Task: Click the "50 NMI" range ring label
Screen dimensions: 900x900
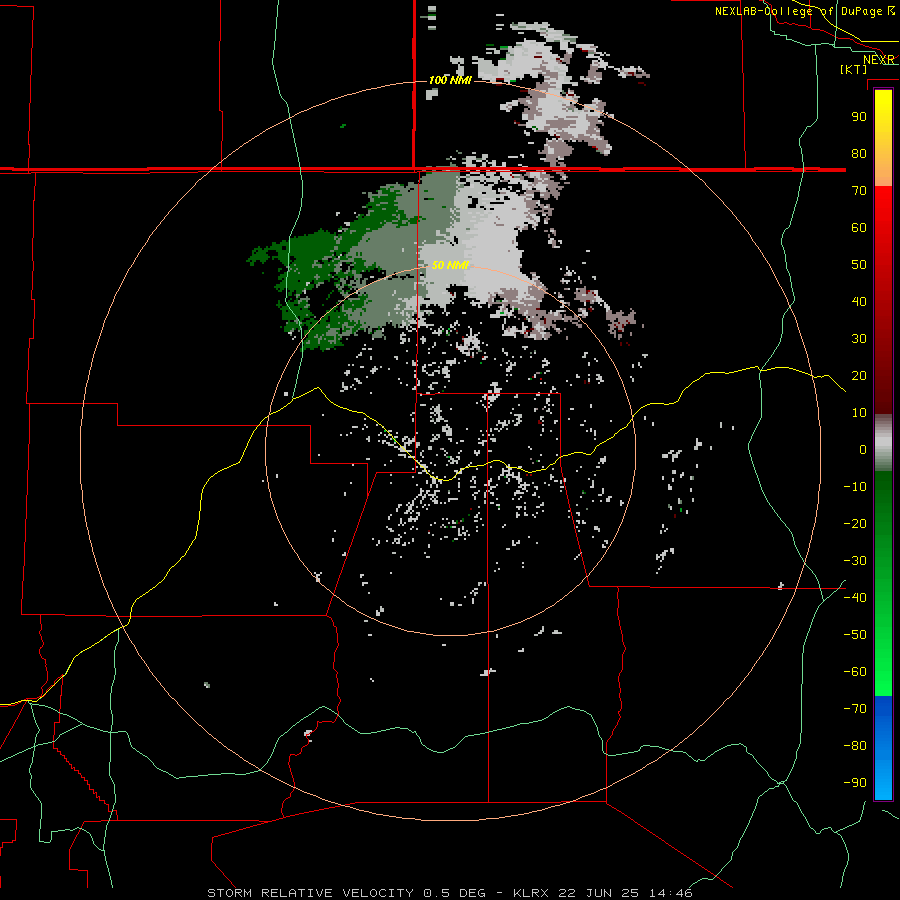Action: click(451, 265)
